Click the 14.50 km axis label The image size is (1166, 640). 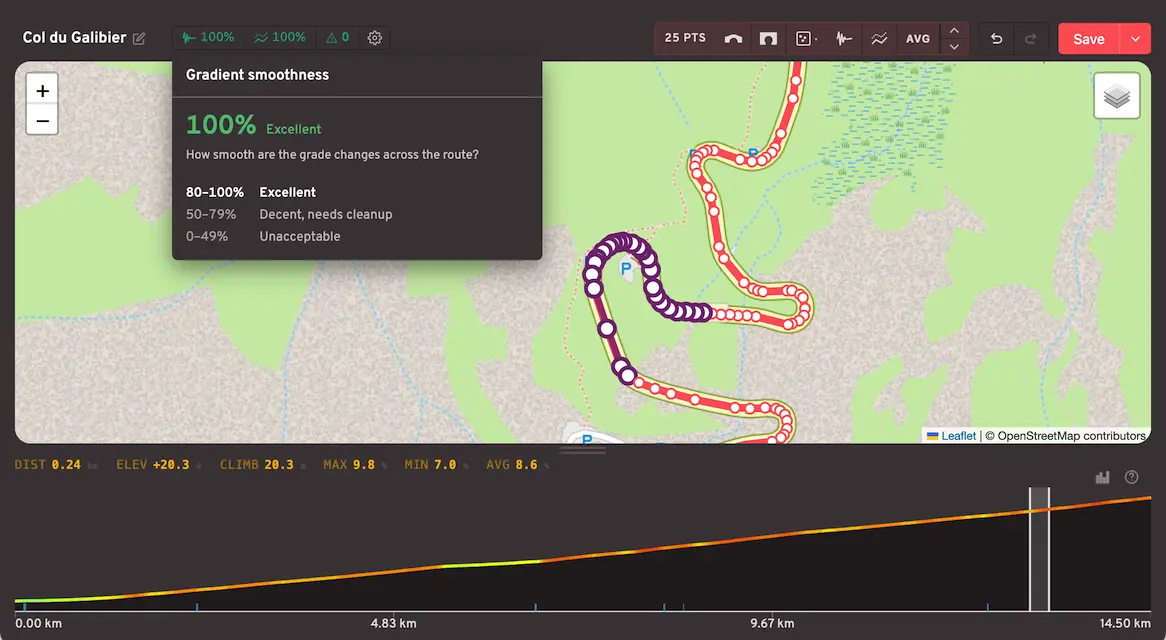click(x=1125, y=623)
